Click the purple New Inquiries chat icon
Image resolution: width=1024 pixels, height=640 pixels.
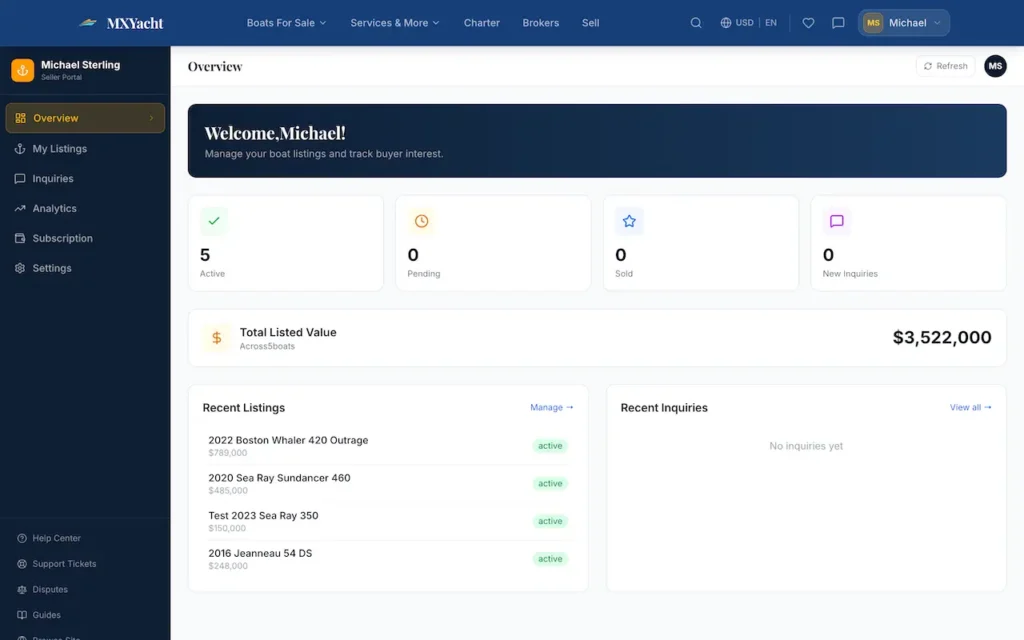(837, 221)
